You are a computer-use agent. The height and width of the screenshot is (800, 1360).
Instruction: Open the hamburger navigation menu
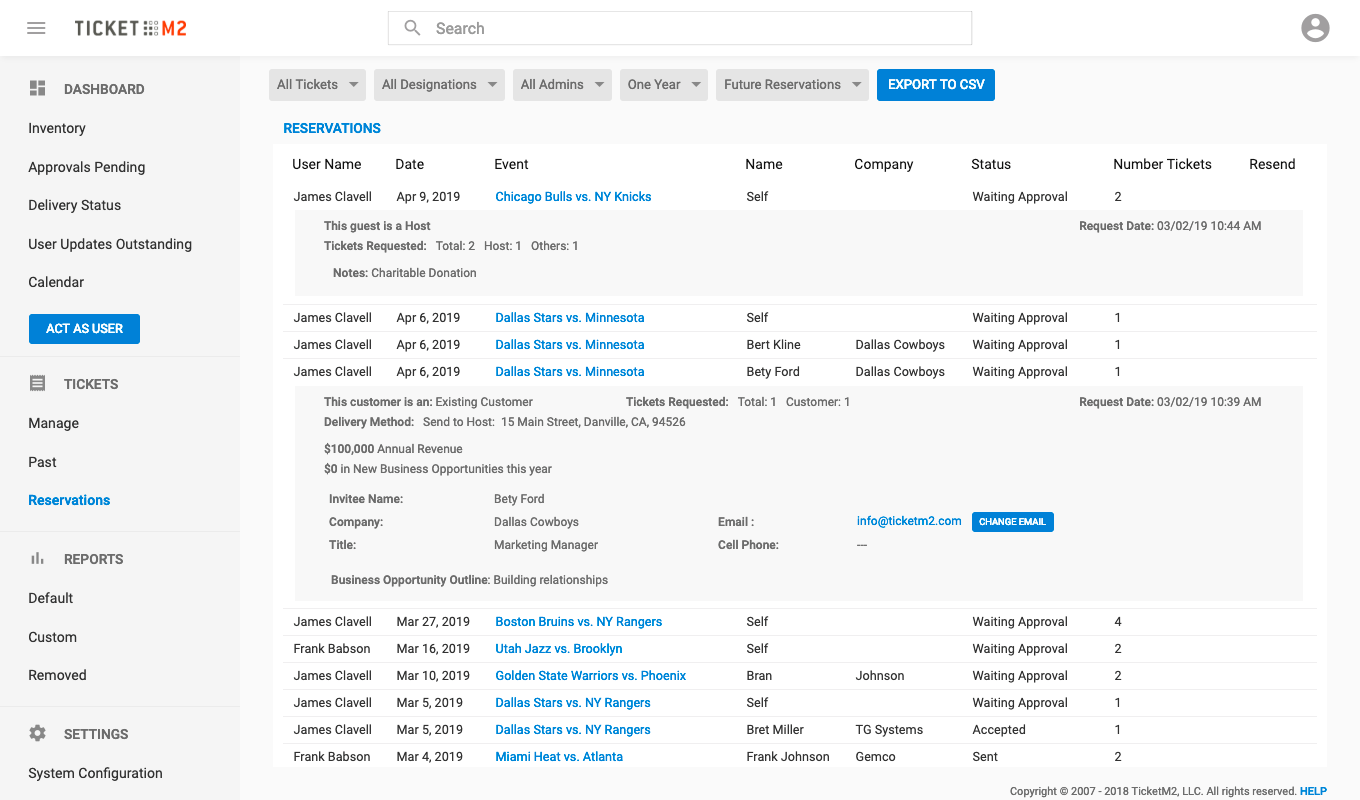click(x=36, y=28)
